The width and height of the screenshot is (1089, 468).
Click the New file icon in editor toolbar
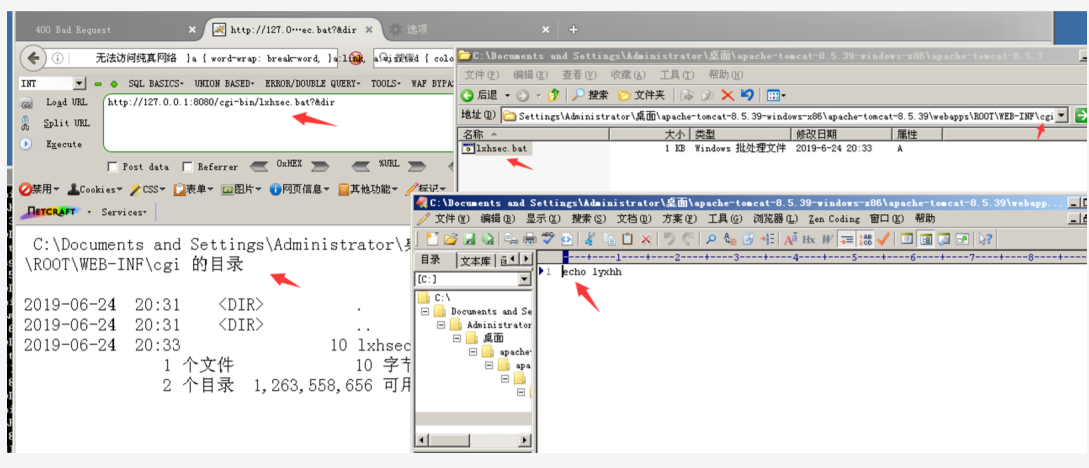[x=432, y=239]
